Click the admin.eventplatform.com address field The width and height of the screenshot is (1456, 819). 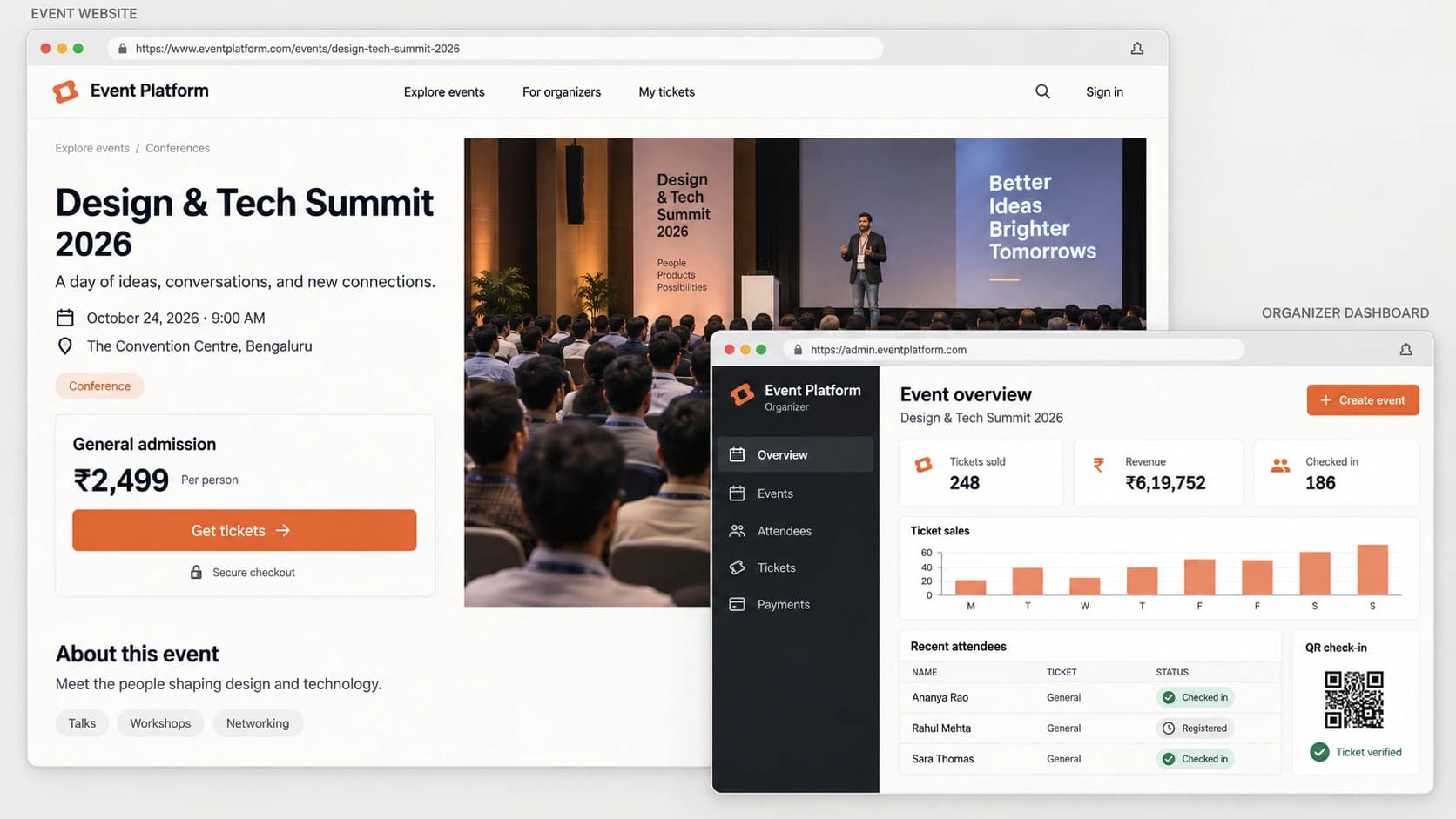[x=1014, y=350]
